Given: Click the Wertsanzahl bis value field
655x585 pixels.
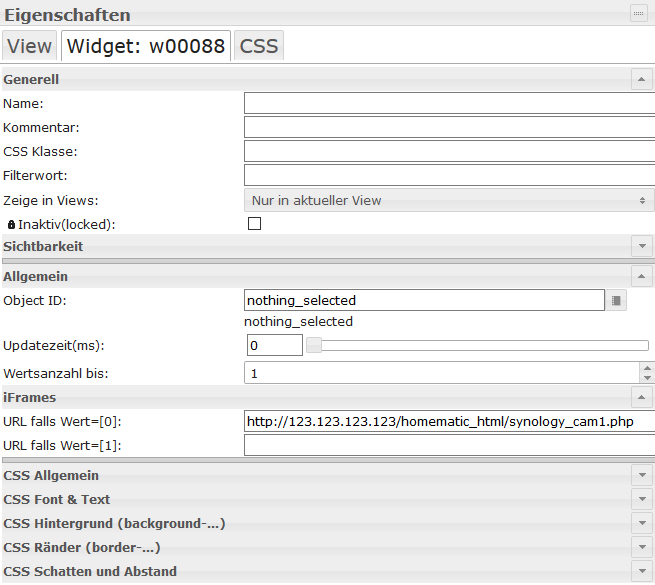Looking at the screenshot, I should 442,373.
